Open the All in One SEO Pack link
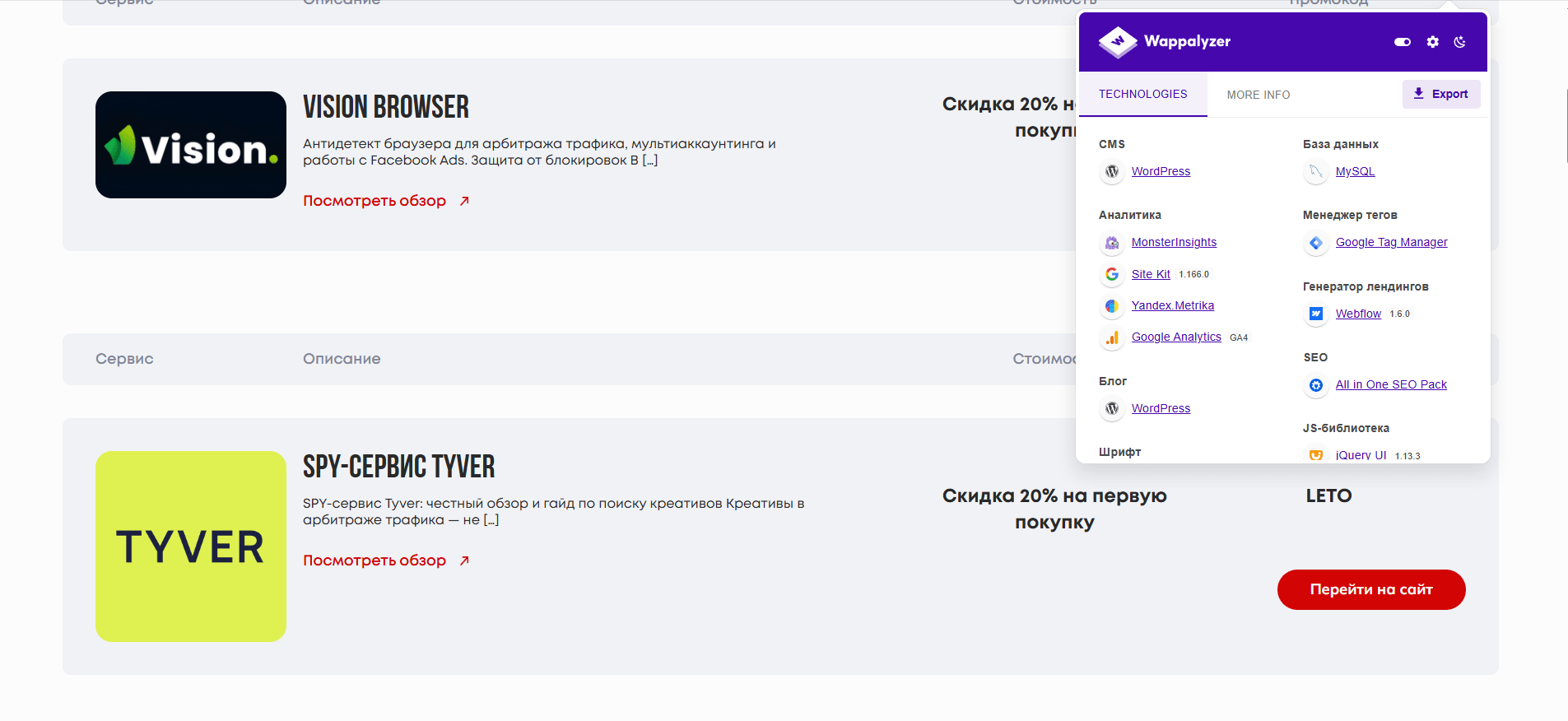This screenshot has height=721, width=1568. [x=1391, y=384]
